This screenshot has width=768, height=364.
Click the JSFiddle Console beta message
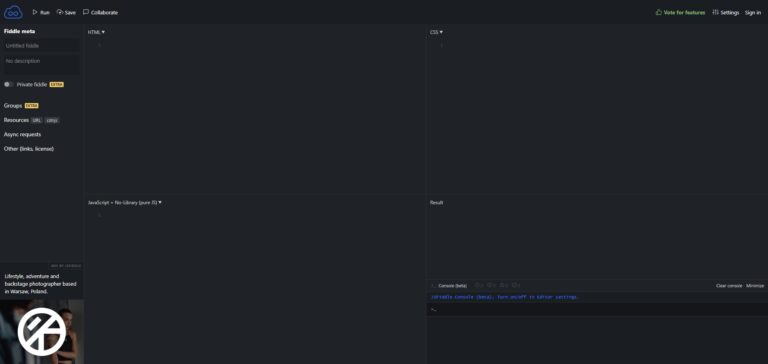coord(504,297)
